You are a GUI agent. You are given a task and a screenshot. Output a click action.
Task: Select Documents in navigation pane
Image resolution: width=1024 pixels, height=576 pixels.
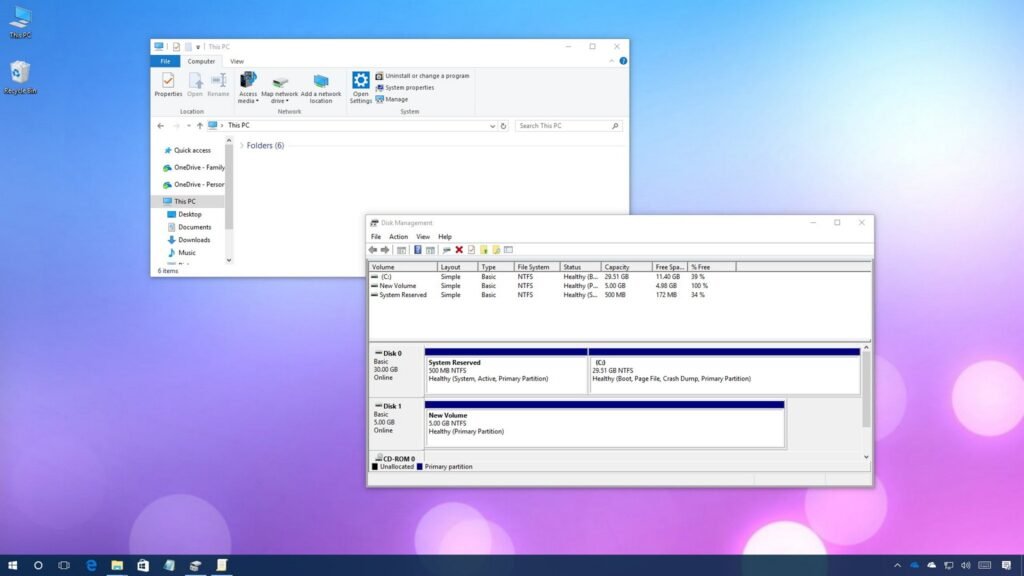coord(189,227)
